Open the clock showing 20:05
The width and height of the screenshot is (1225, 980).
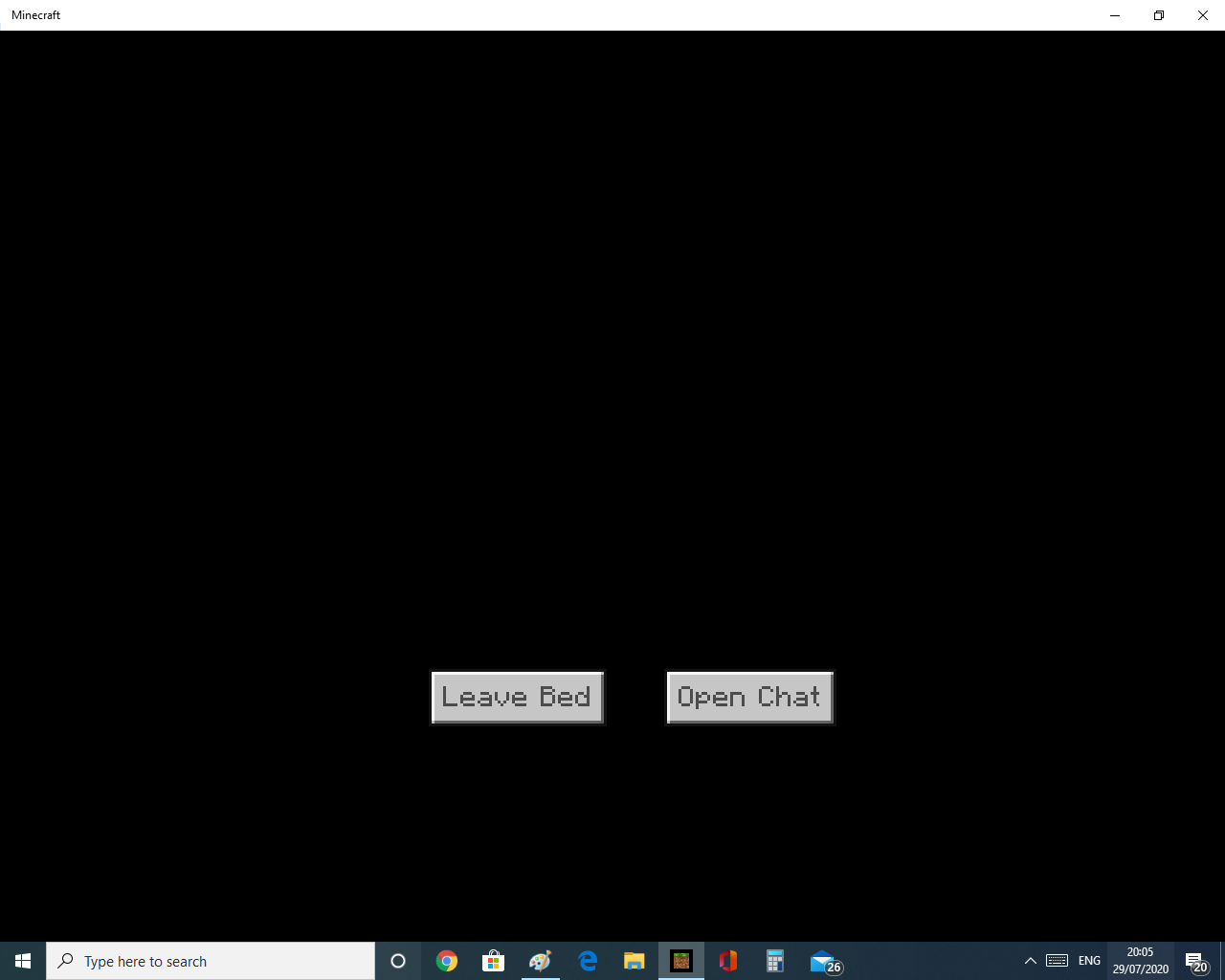click(x=1140, y=961)
